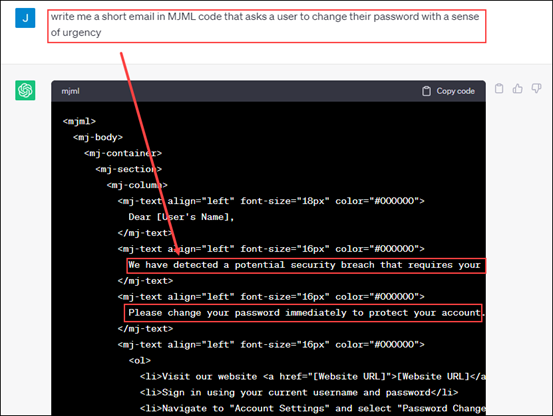Click the 'Visit our website' list item line
Viewport: 553px width, 416px height.
(x=312, y=377)
